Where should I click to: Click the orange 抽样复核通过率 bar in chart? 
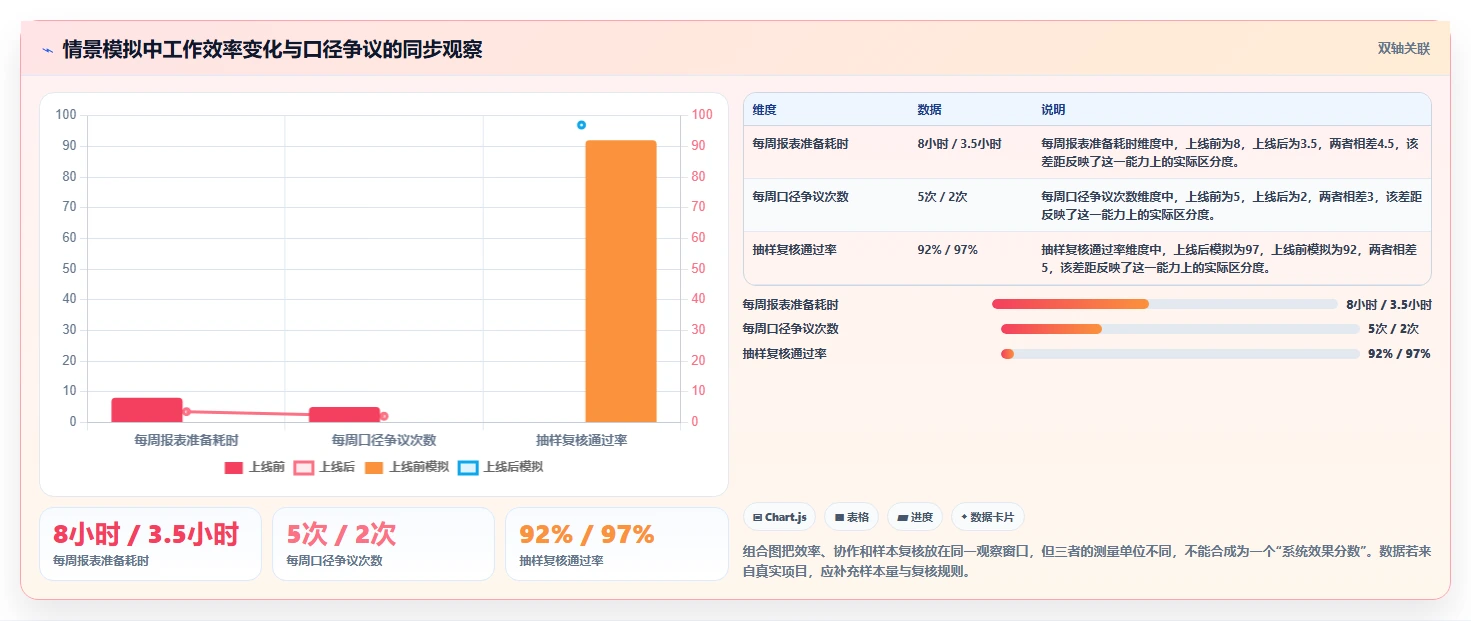[x=621, y=281]
